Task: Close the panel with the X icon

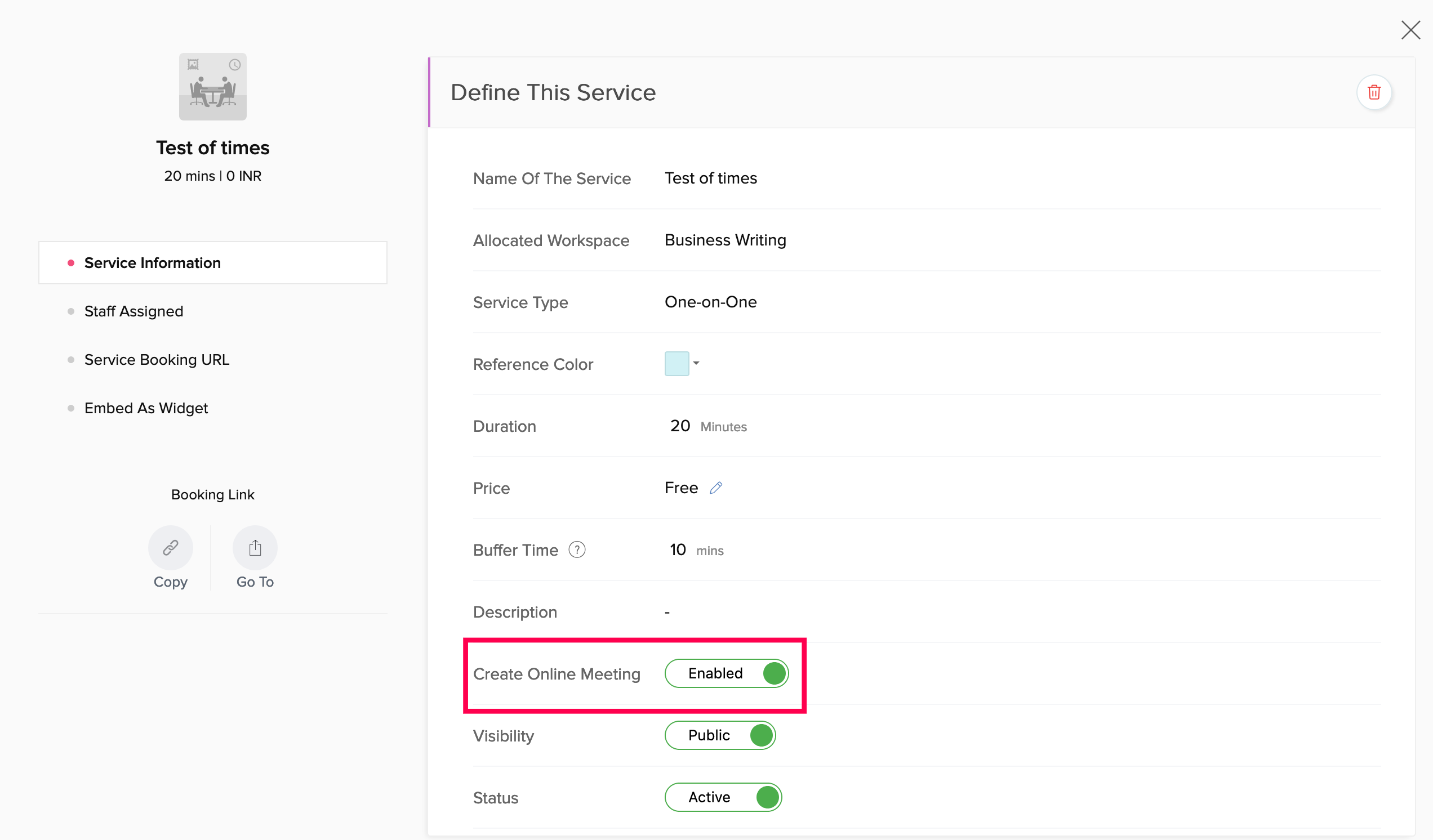Action: pyautogui.click(x=1410, y=30)
